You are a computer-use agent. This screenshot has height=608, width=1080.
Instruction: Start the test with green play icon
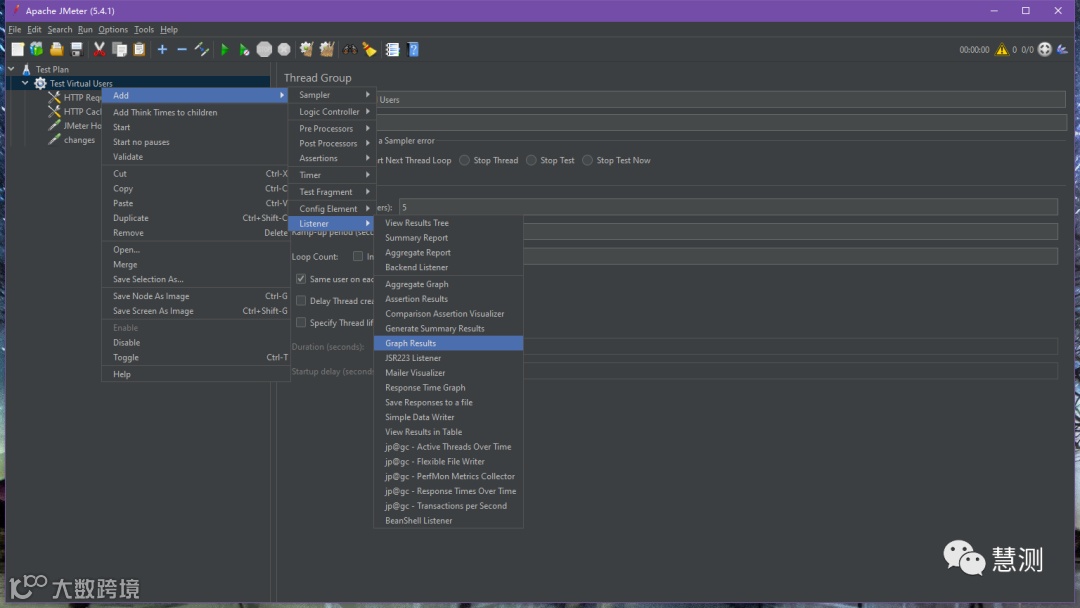click(224, 49)
